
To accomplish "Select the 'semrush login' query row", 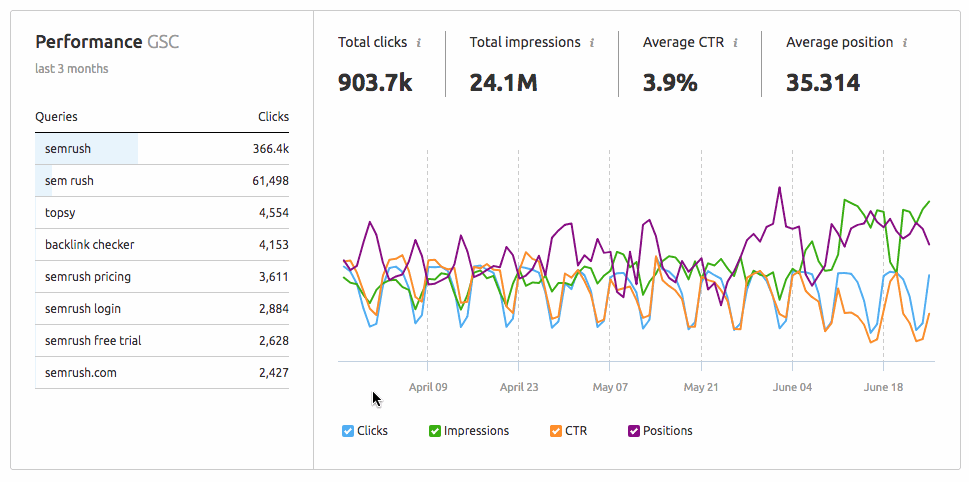I will [x=162, y=309].
